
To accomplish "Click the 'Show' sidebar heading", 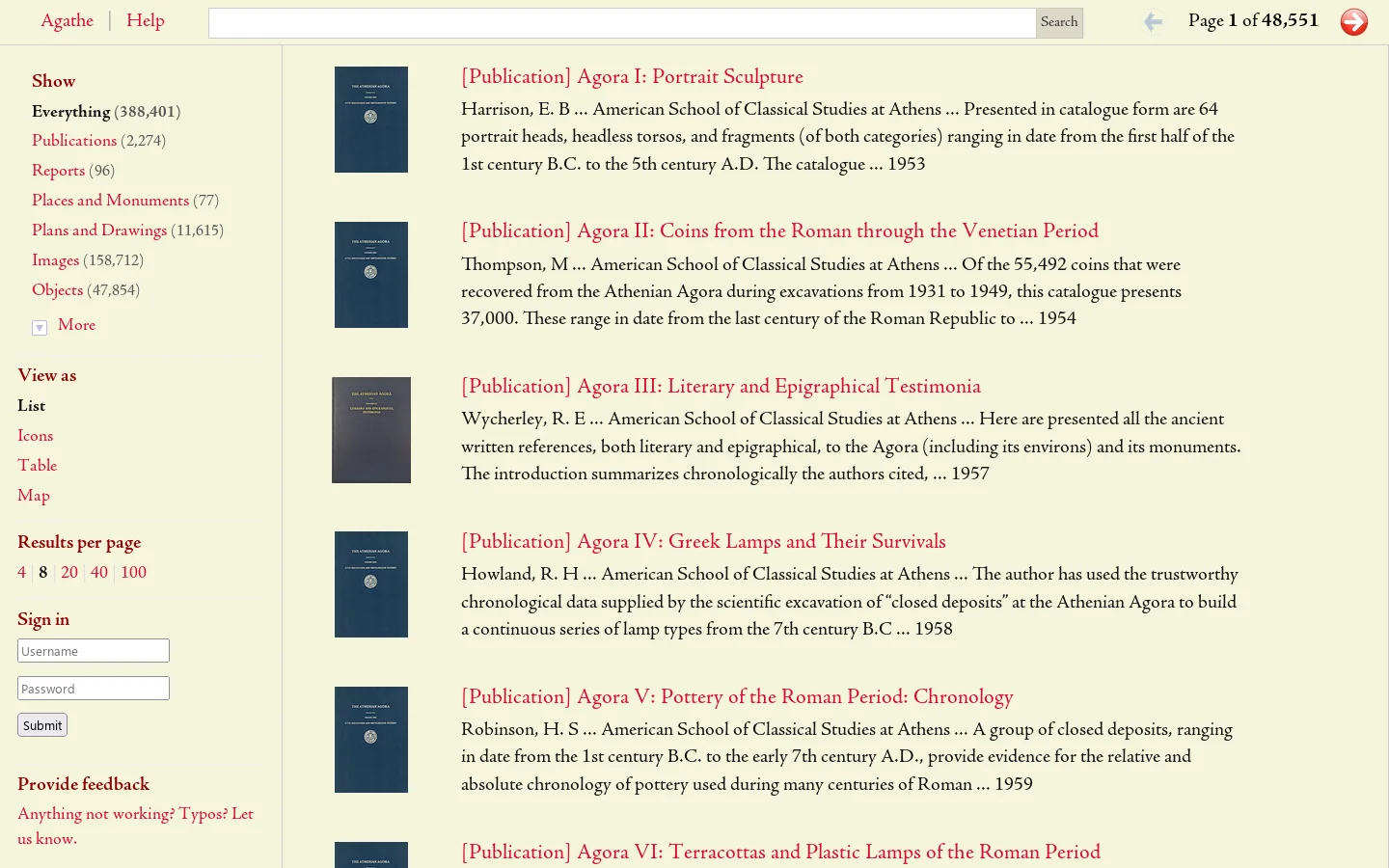I will [x=53, y=82].
